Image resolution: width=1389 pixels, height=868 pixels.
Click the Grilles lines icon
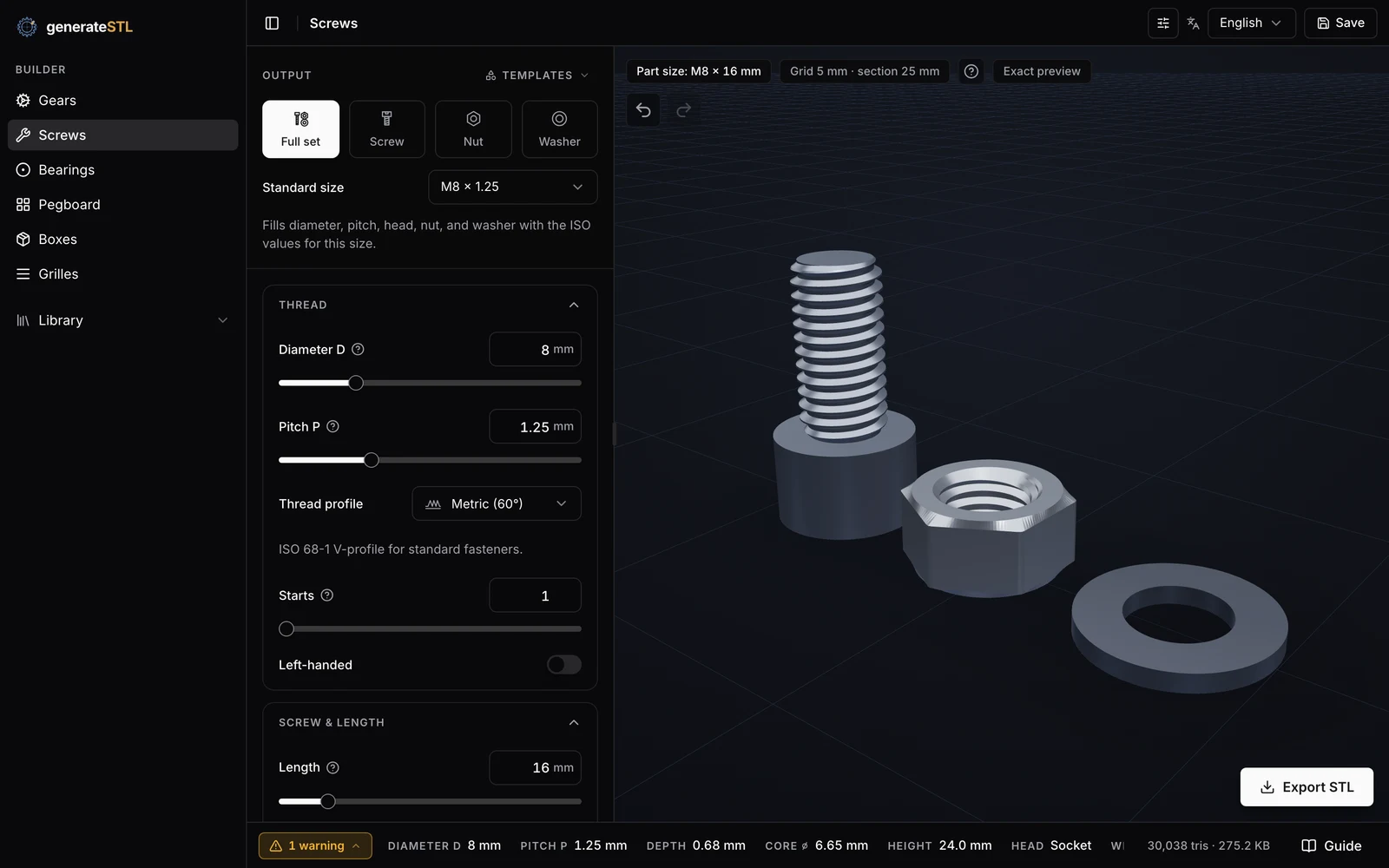tap(23, 274)
